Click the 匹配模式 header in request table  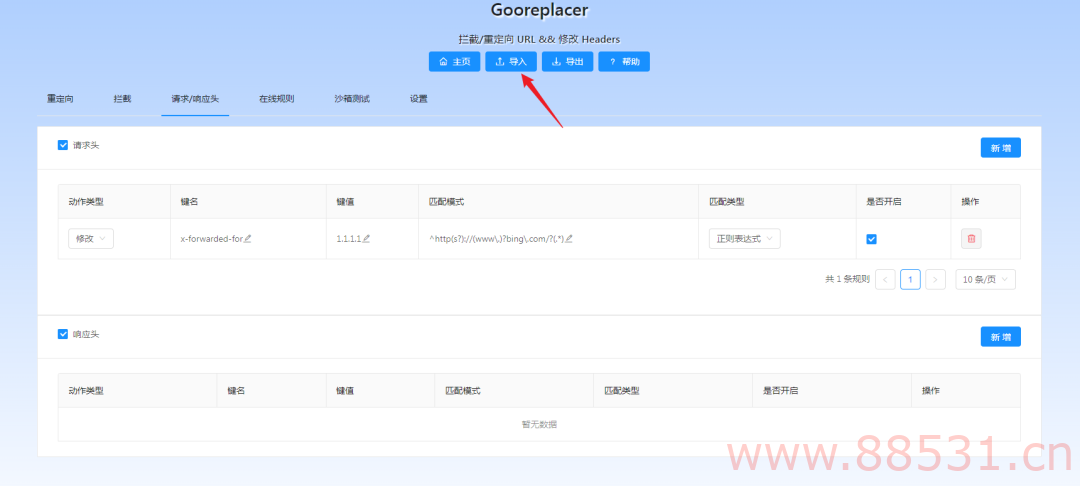pos(446,202)
